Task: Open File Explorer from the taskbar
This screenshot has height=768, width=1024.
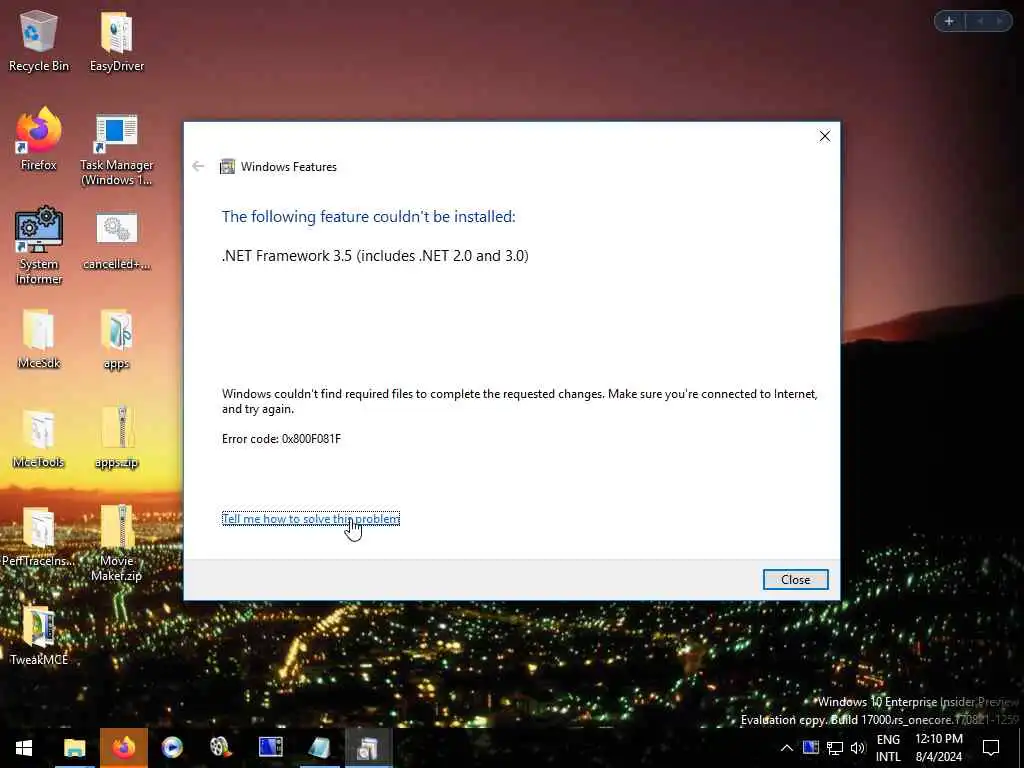Action: (74, 748)
